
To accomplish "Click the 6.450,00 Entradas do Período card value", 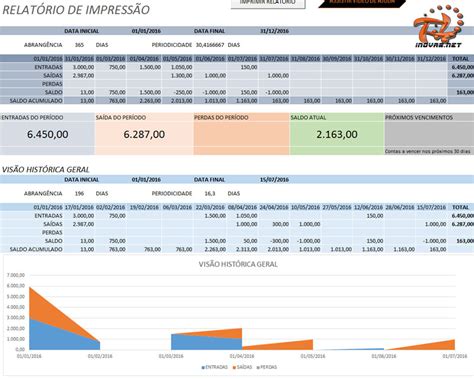I will [48, 134].
